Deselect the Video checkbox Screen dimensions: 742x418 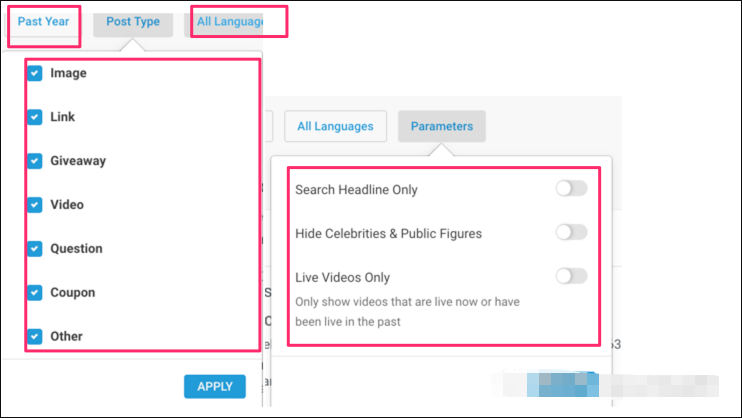[35, 205]
